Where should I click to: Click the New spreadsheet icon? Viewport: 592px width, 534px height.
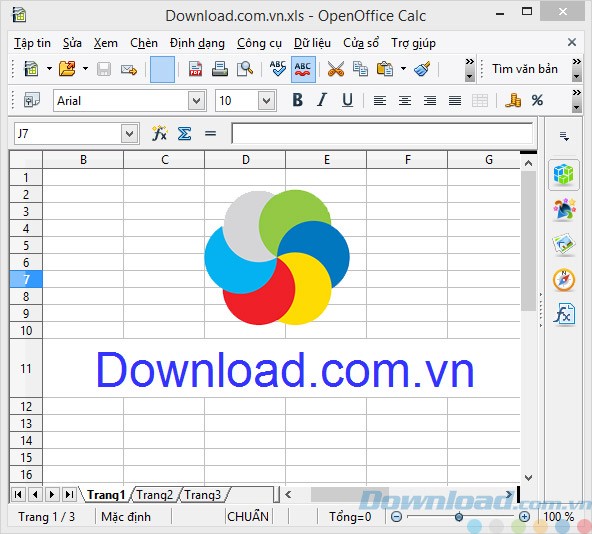(x=31, y=69)
